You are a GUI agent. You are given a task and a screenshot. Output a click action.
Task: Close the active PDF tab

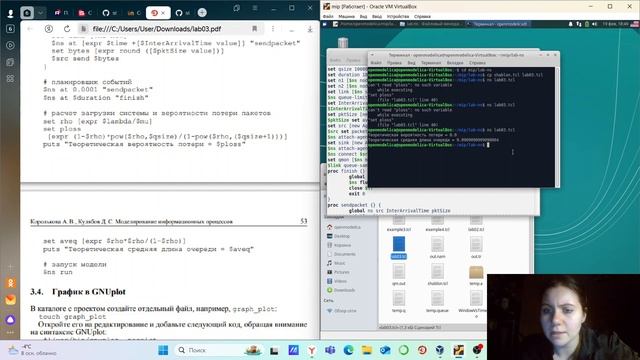[x=163, y=13]
